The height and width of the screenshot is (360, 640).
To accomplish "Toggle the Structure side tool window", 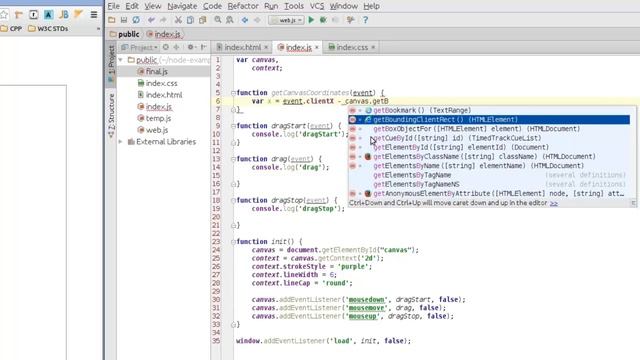I will point(111,116).
